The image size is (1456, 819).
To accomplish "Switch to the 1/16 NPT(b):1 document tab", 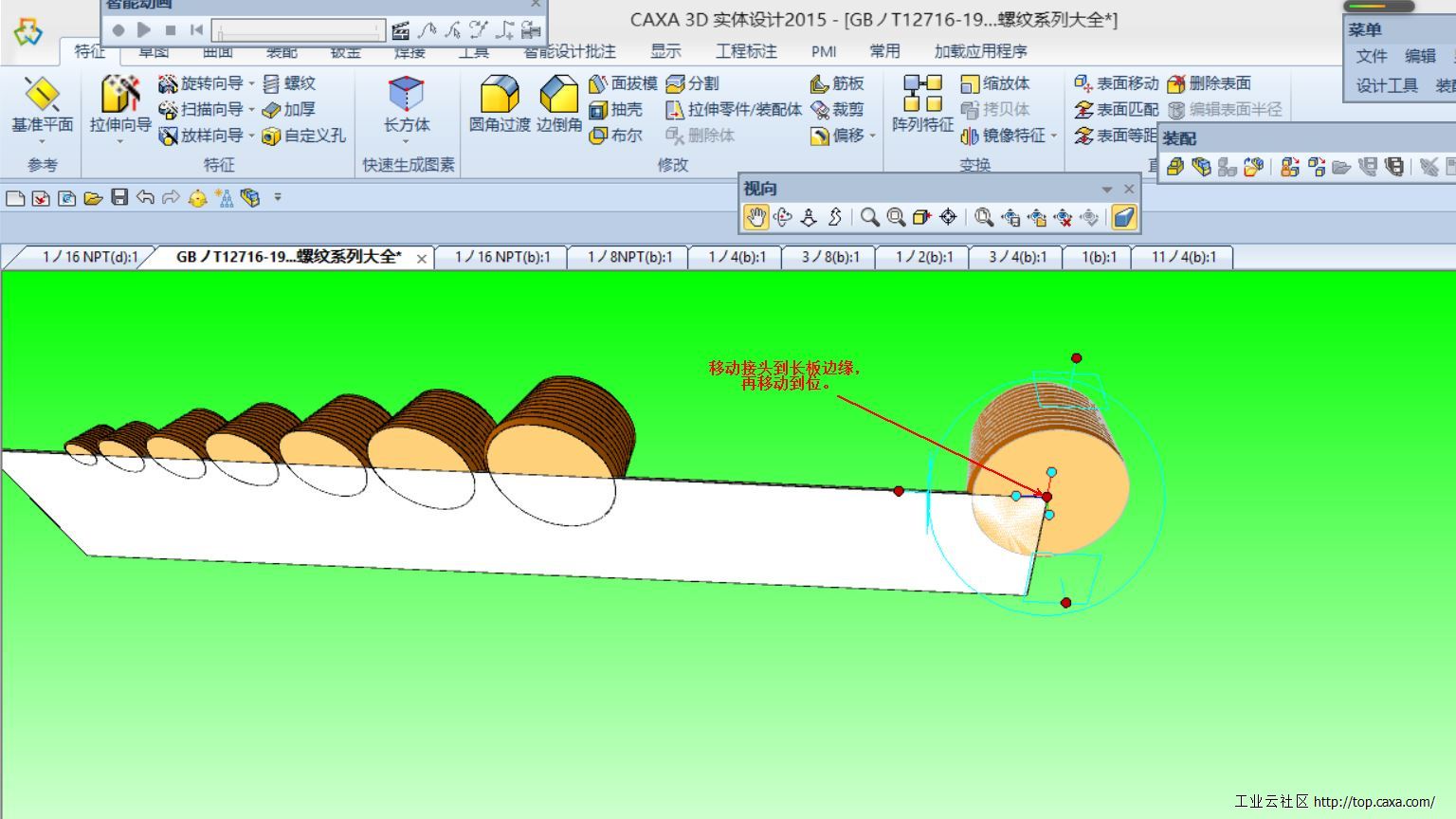I will point(501,257).
